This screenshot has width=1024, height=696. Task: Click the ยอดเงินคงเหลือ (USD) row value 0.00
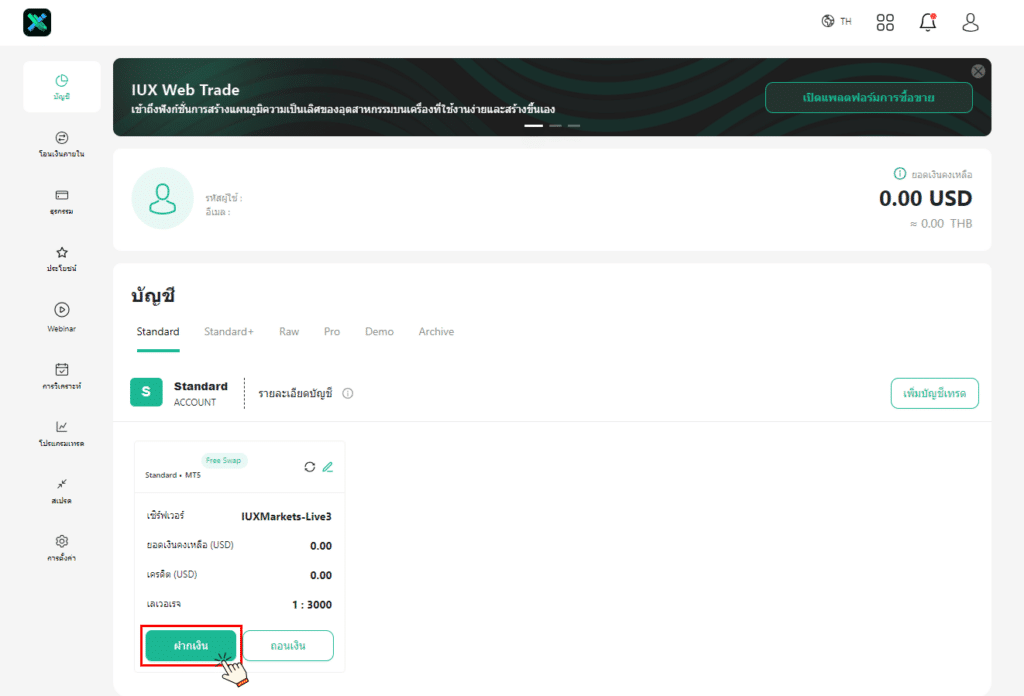(321, 546)
